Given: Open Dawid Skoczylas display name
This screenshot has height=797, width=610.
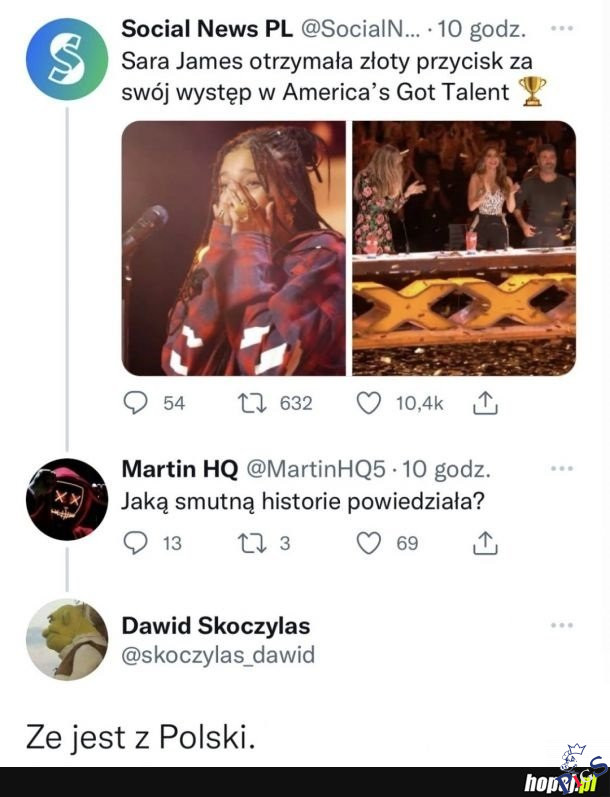Looking at the screenshot, I should coord(215,626).
